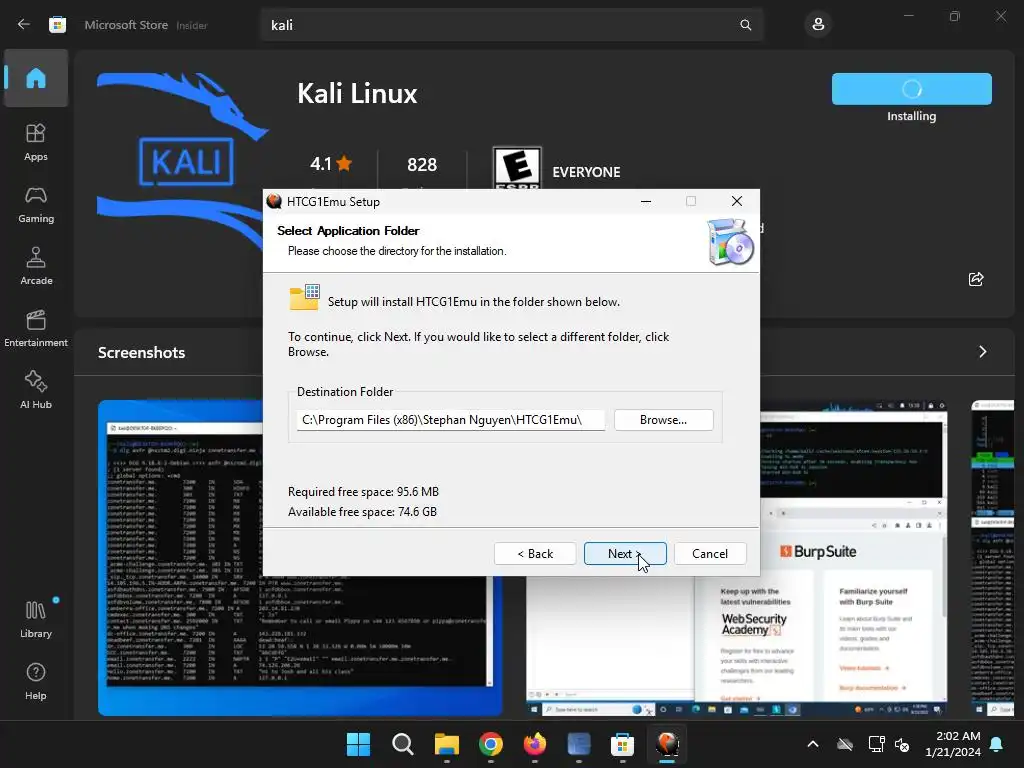Open Windows taskbar Search
Screen dimensions: 1024x768
(x=402, y=744)
